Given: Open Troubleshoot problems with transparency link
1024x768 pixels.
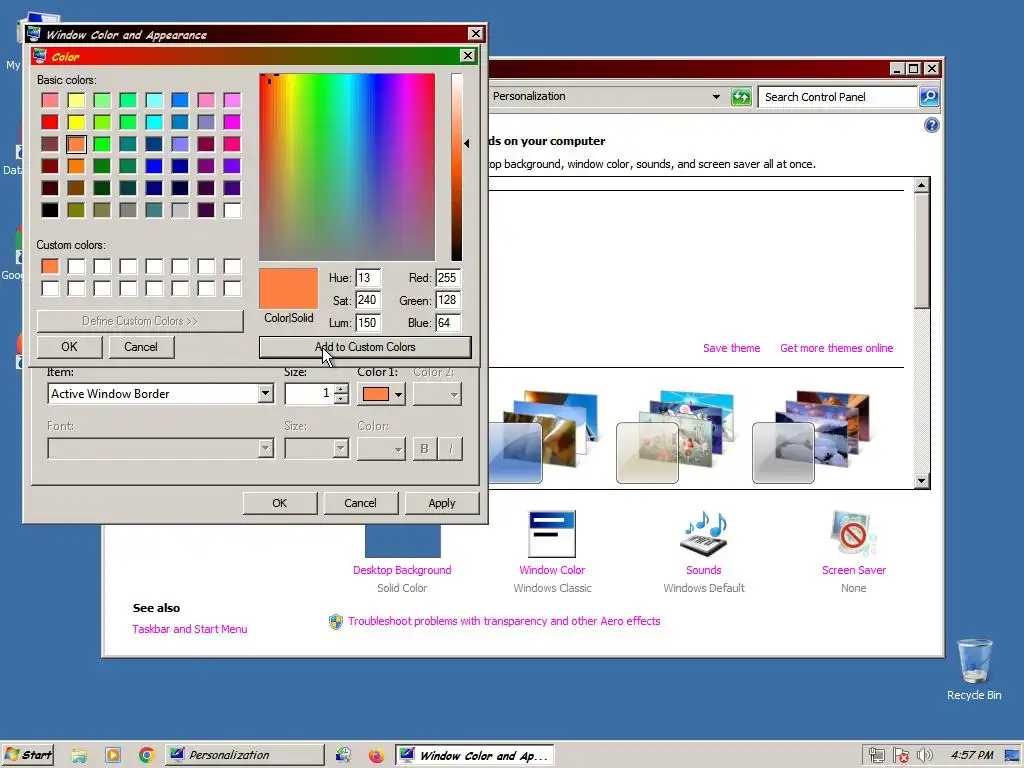Looking at the screenshot, I should pyautogui.click(x=504, y=621).
